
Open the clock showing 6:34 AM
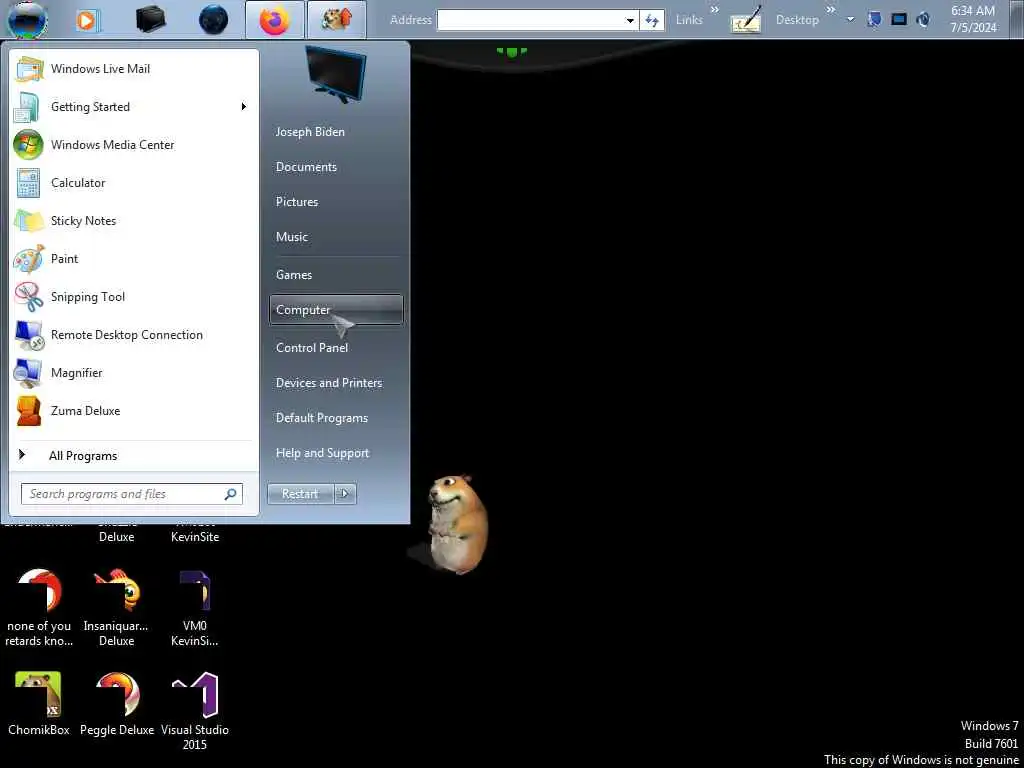pos(973,20)
